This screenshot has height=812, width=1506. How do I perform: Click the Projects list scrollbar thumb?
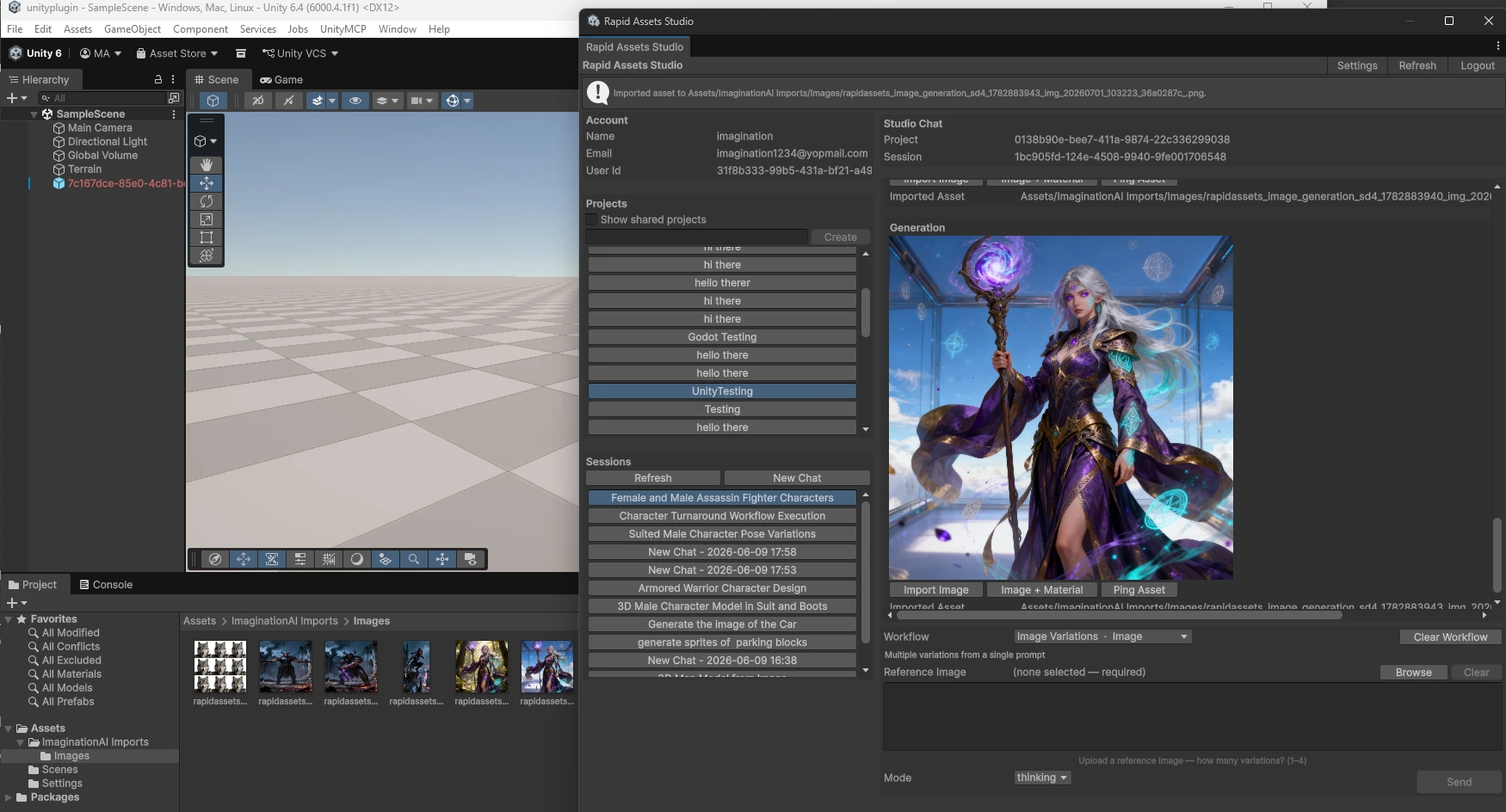[865, 312]
